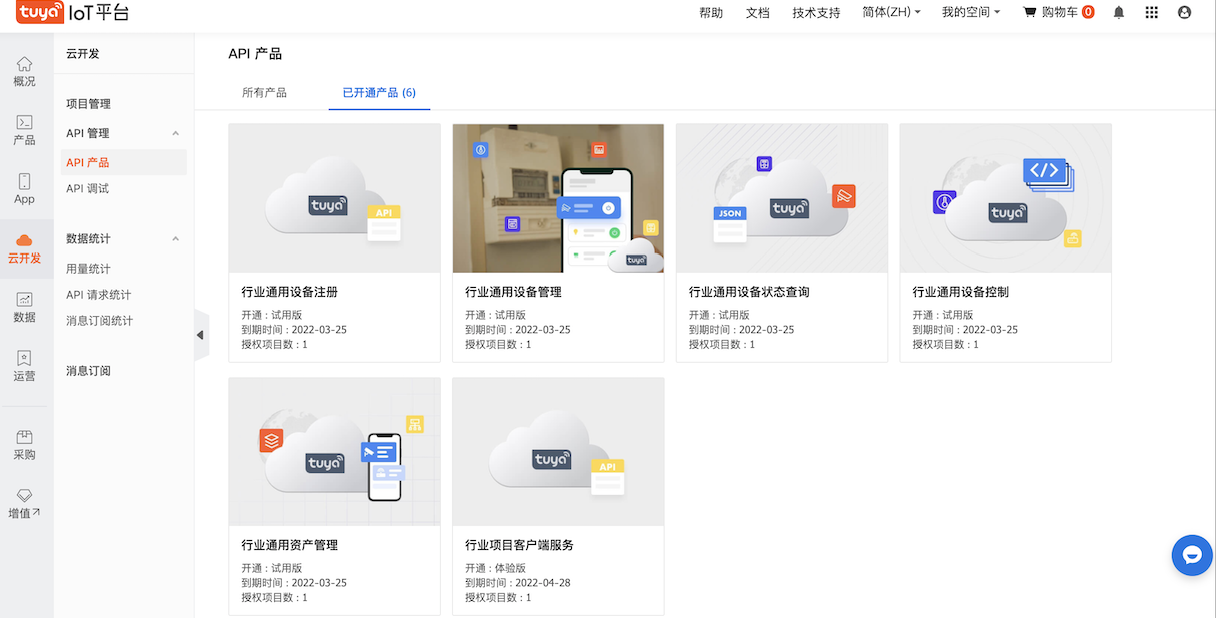The height and width of the screenshot is (618, 1216).
Task: Collapse the API 管理 menu section
Action: [175, 133]
